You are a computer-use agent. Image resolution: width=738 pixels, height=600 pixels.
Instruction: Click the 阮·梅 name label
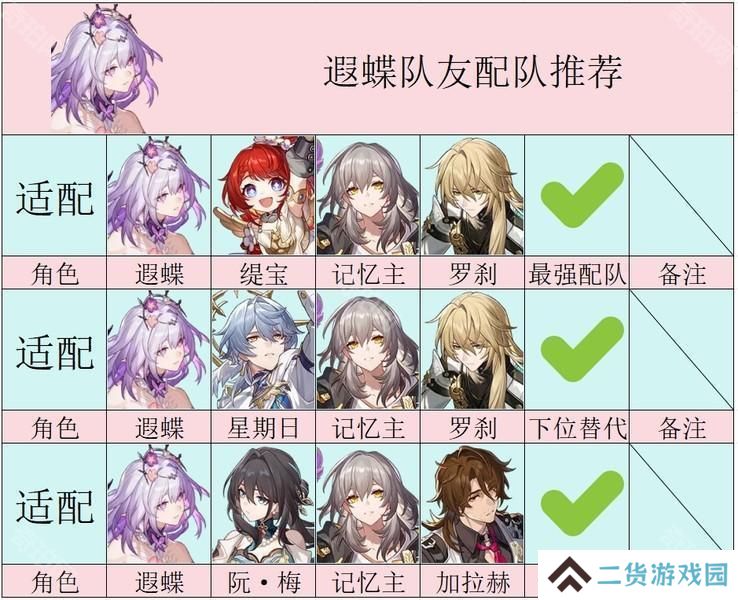pyautogui.click(x=263, y=582)
